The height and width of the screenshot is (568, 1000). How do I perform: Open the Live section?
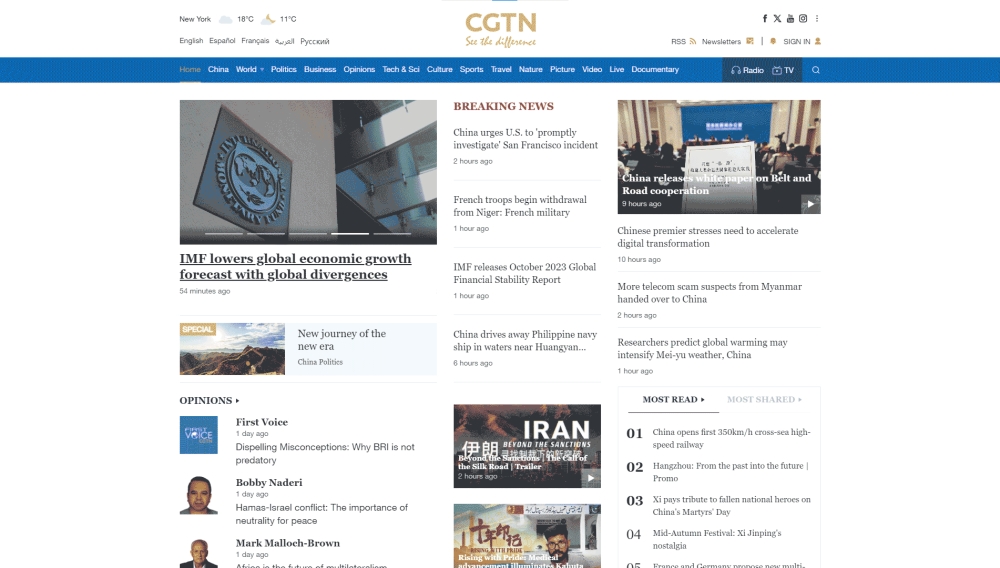(617, 69)
